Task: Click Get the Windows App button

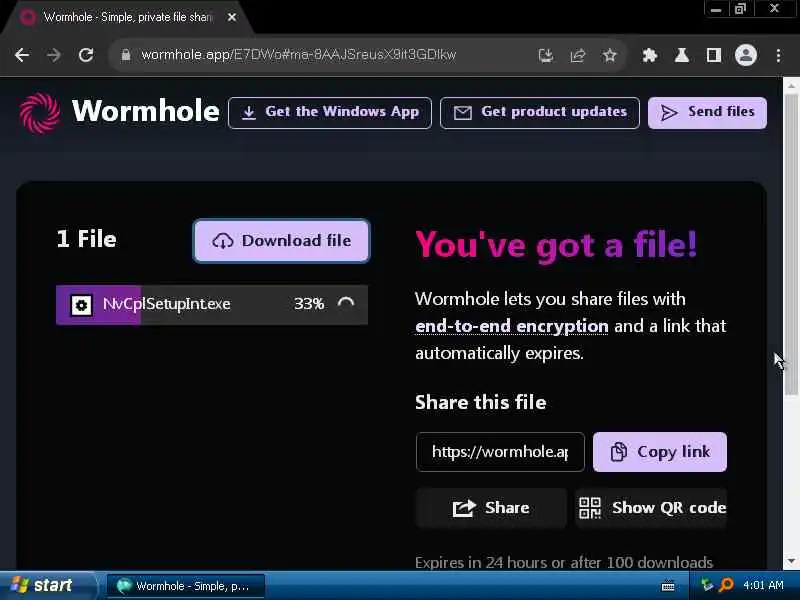Action: [330, 113]
